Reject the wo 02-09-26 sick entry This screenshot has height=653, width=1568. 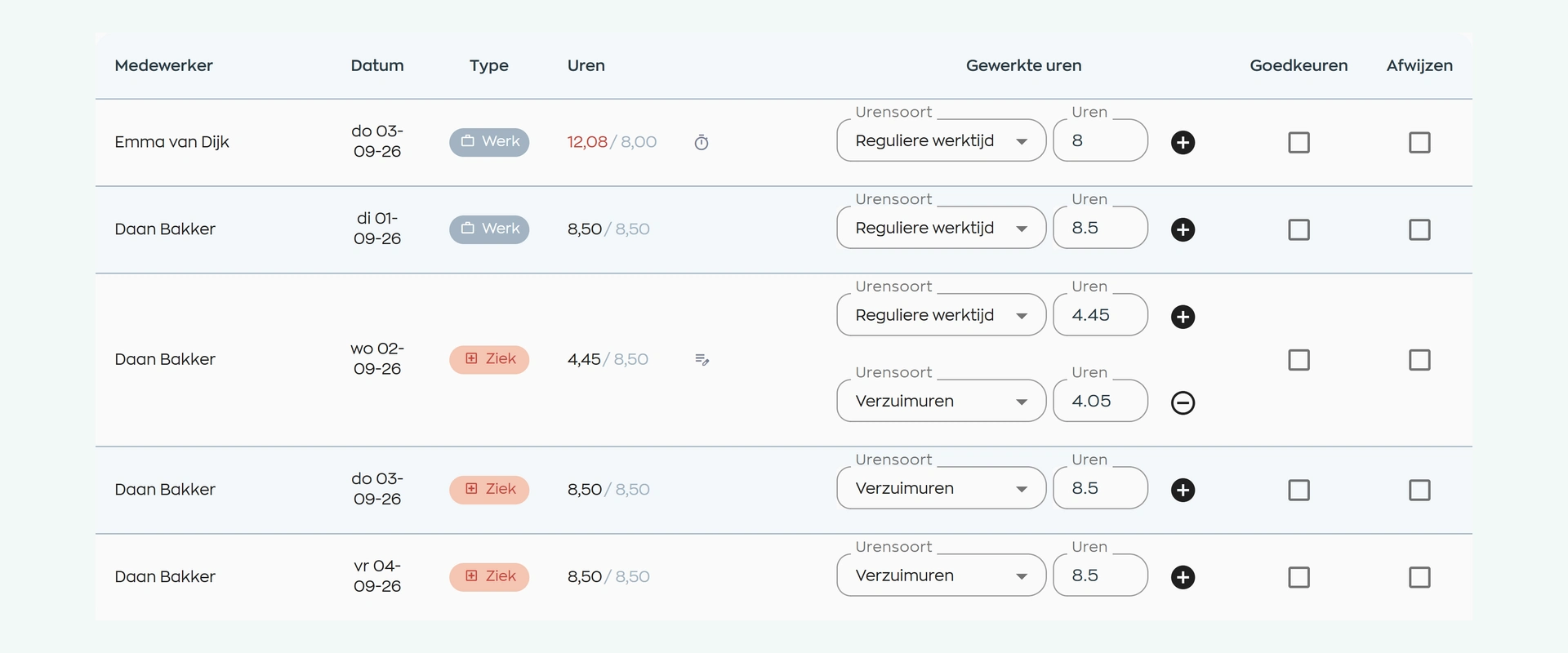pos(1419,360)
